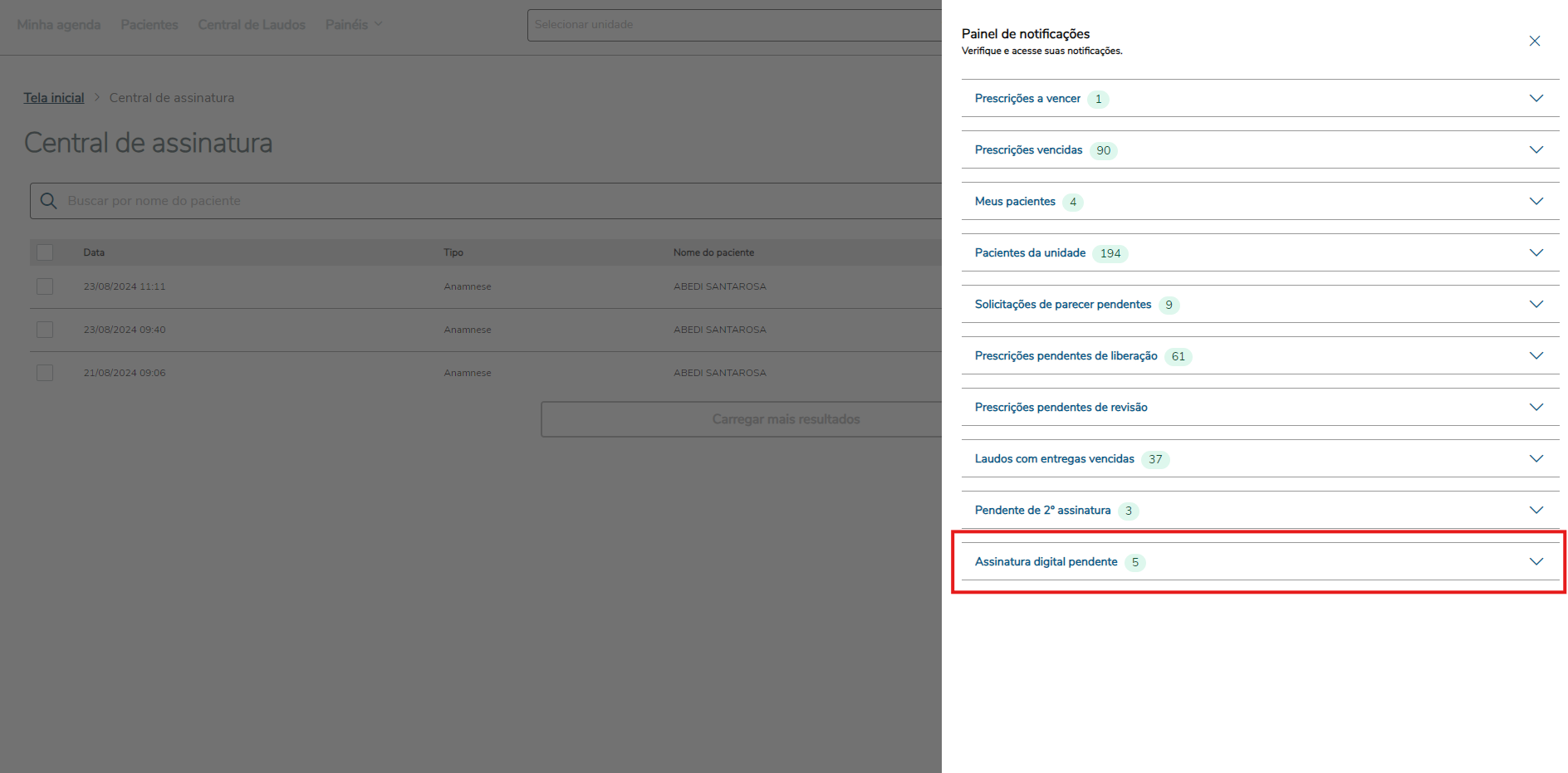Expand Assinatura digital pendente chevron
Viewport: 1568px width, 773px height.
[1536, 562]
